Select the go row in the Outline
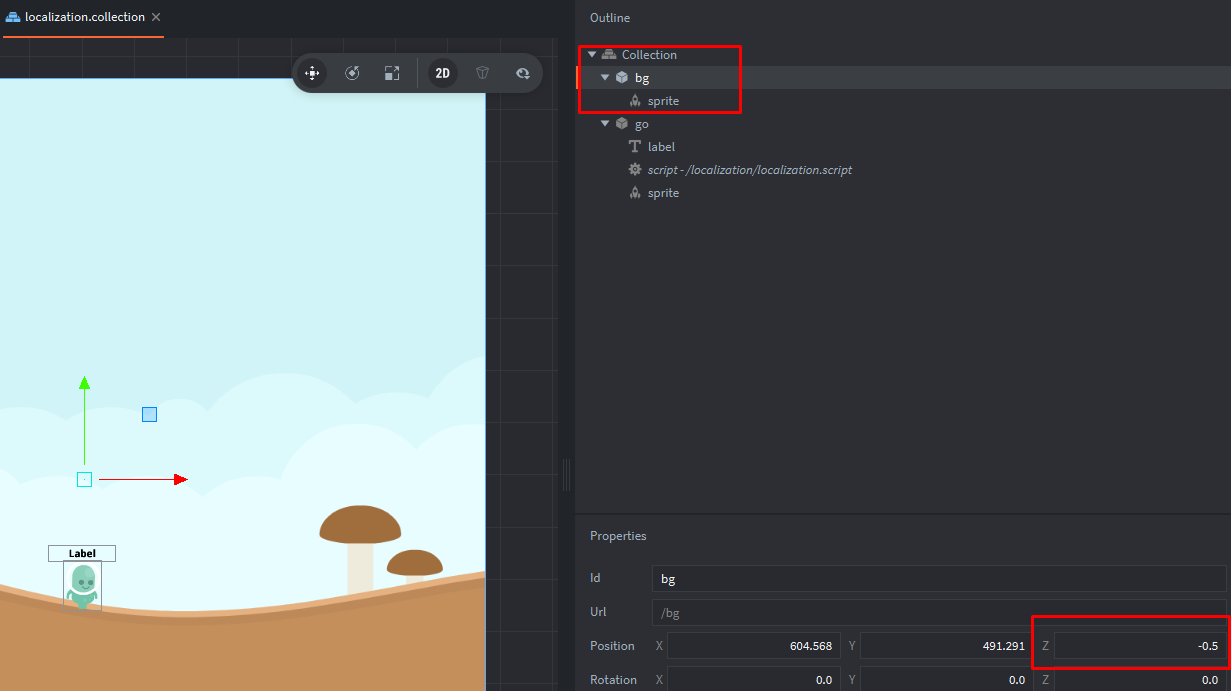The width and height of the screenshot is (1231, 691). point(904,124)
